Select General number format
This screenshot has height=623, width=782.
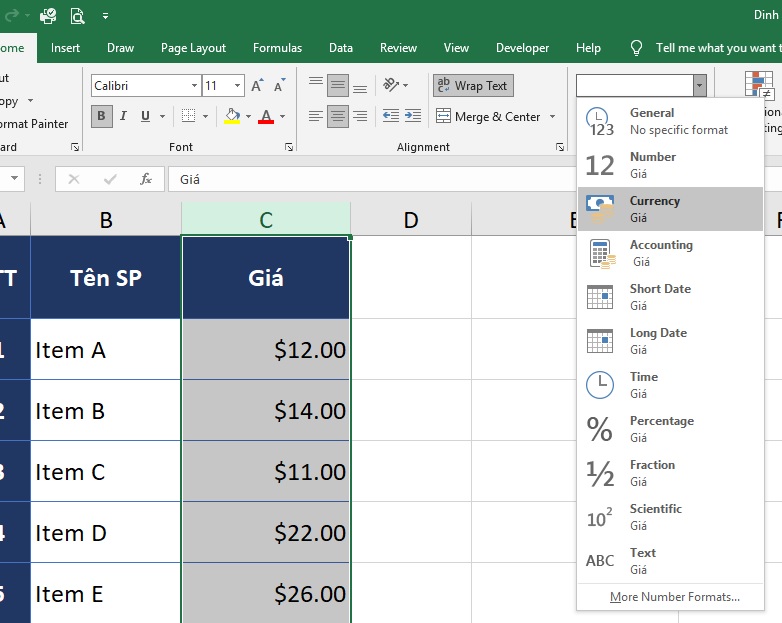[x=670, y=121]
